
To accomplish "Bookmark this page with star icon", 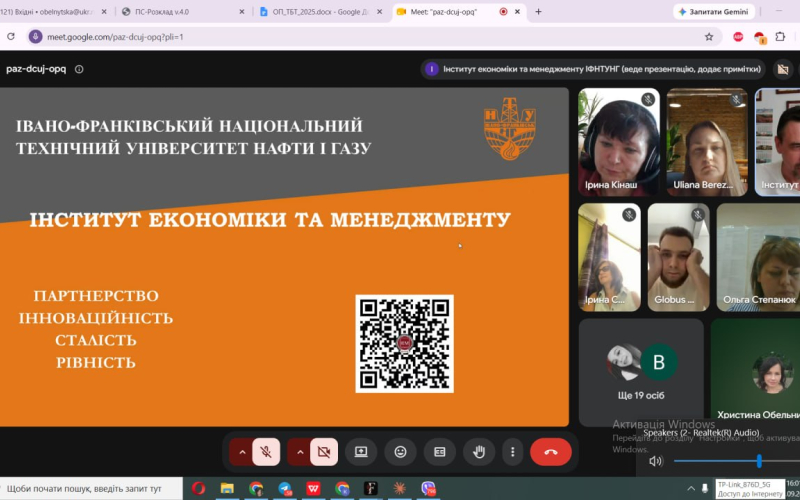I will point(709,37).
